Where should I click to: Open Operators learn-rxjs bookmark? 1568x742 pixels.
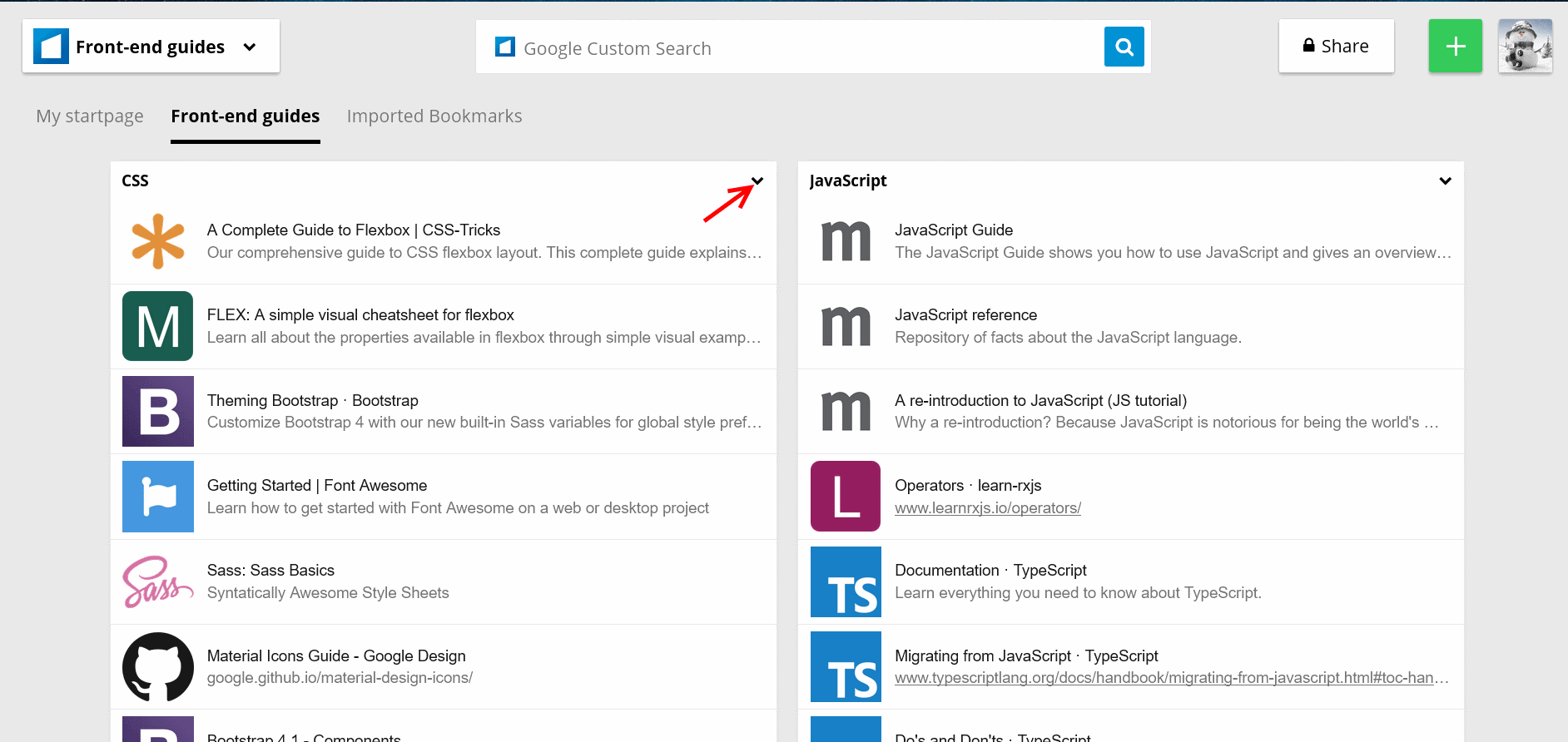click(968, 486)
